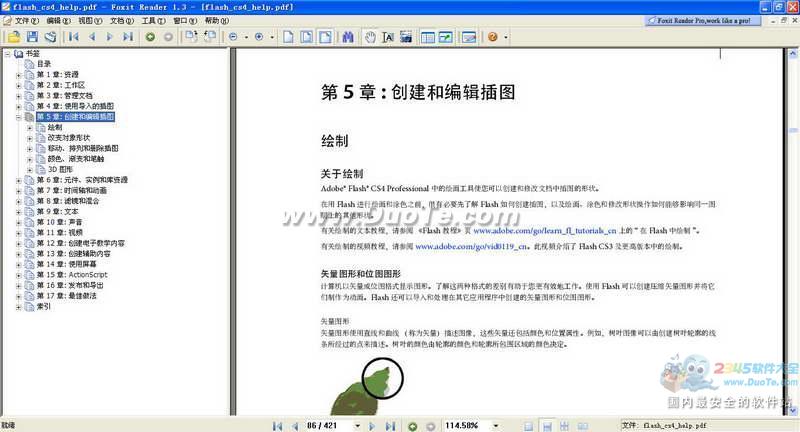Screen dimensions: 800x432
Task: Expand the 3D 图形 sub-bookmark
Action: pyautogui.click(x=30, y=169)
